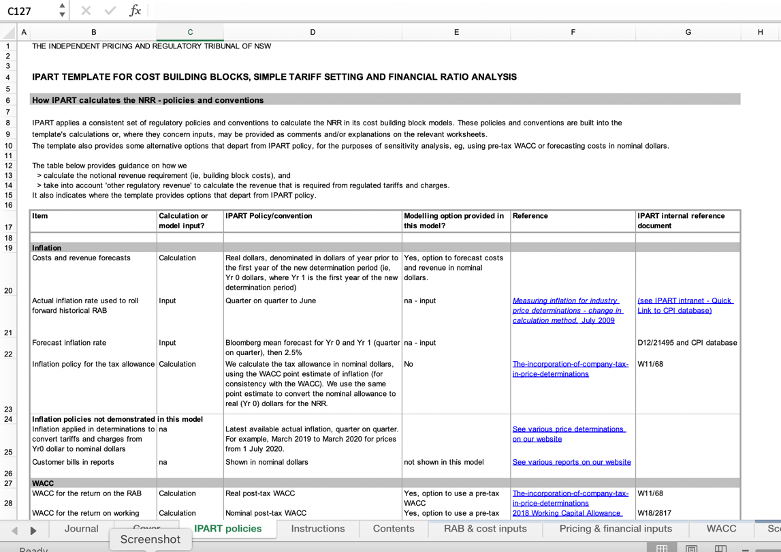Click the confirm entry checkmark icon

109,11
